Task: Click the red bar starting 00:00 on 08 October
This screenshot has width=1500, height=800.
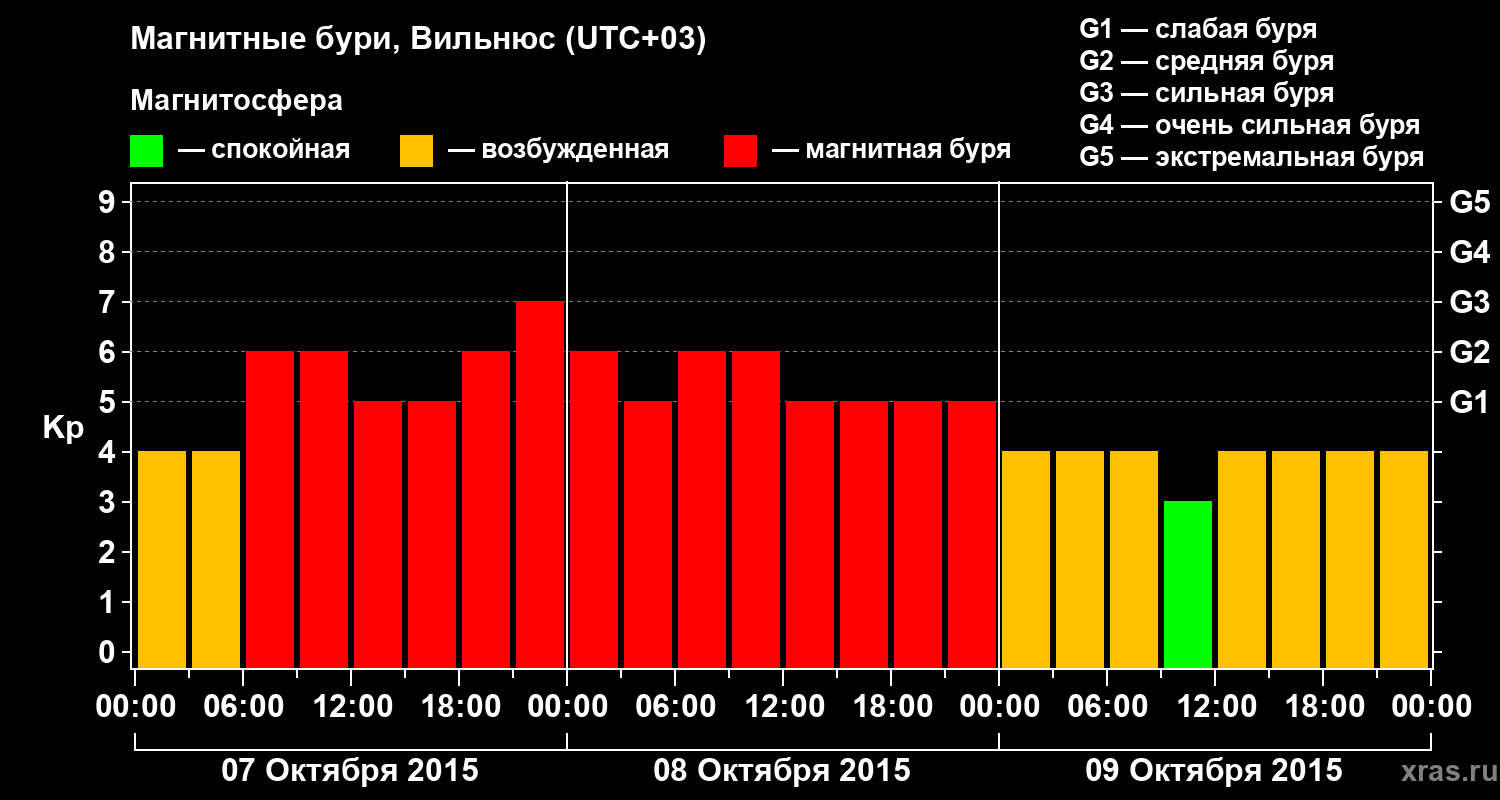Action: coord(594,509)
